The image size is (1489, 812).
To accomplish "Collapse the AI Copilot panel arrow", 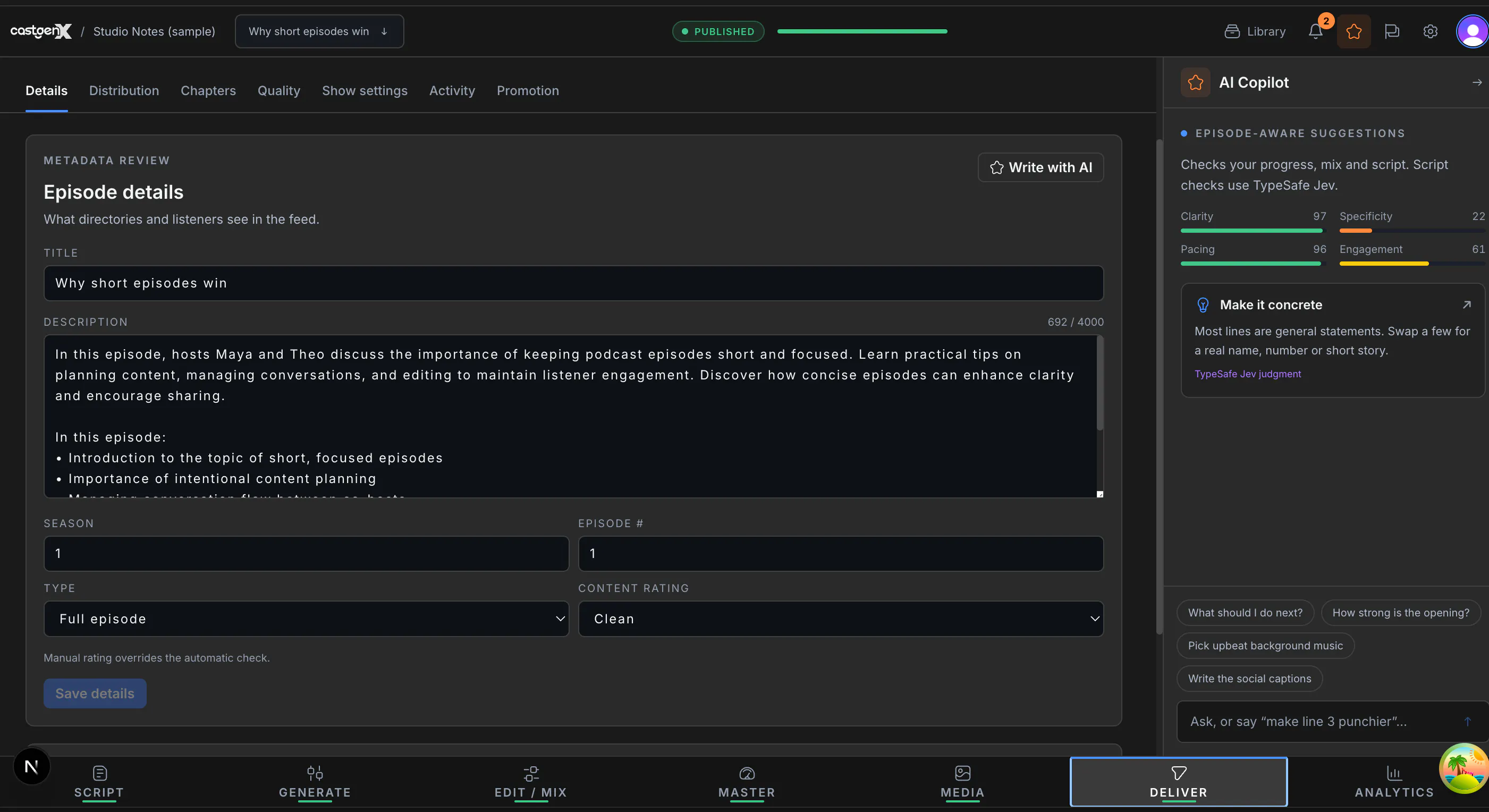I will point(1477,83).
